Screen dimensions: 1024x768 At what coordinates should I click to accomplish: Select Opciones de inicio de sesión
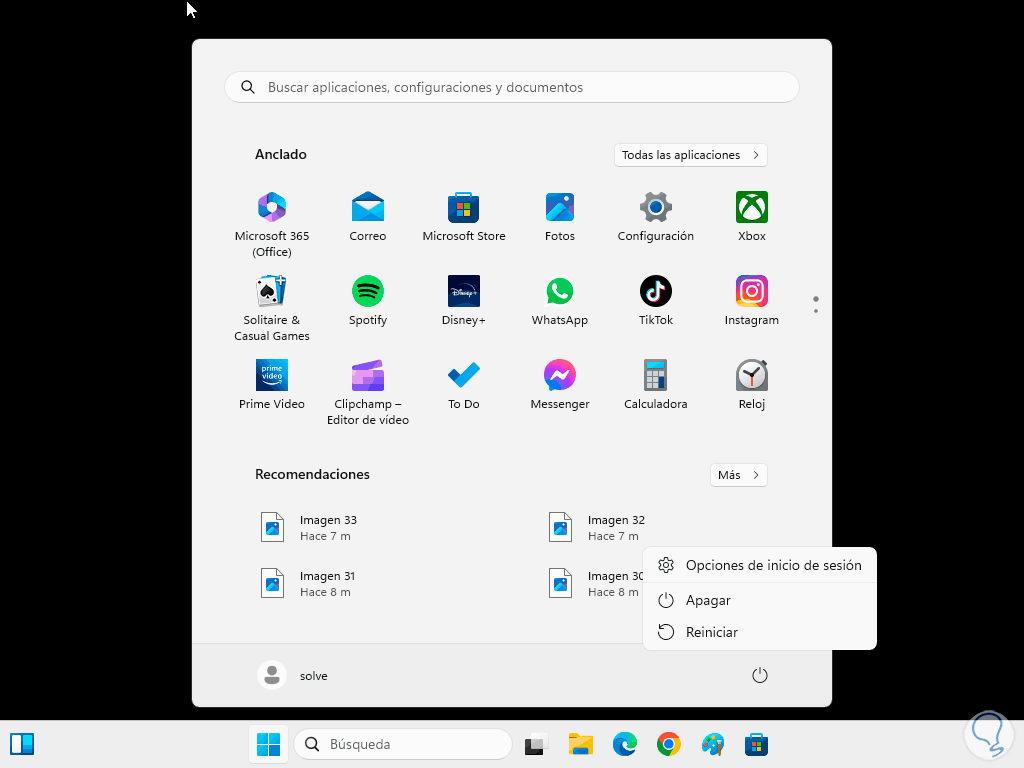click(x=760, y=566)
